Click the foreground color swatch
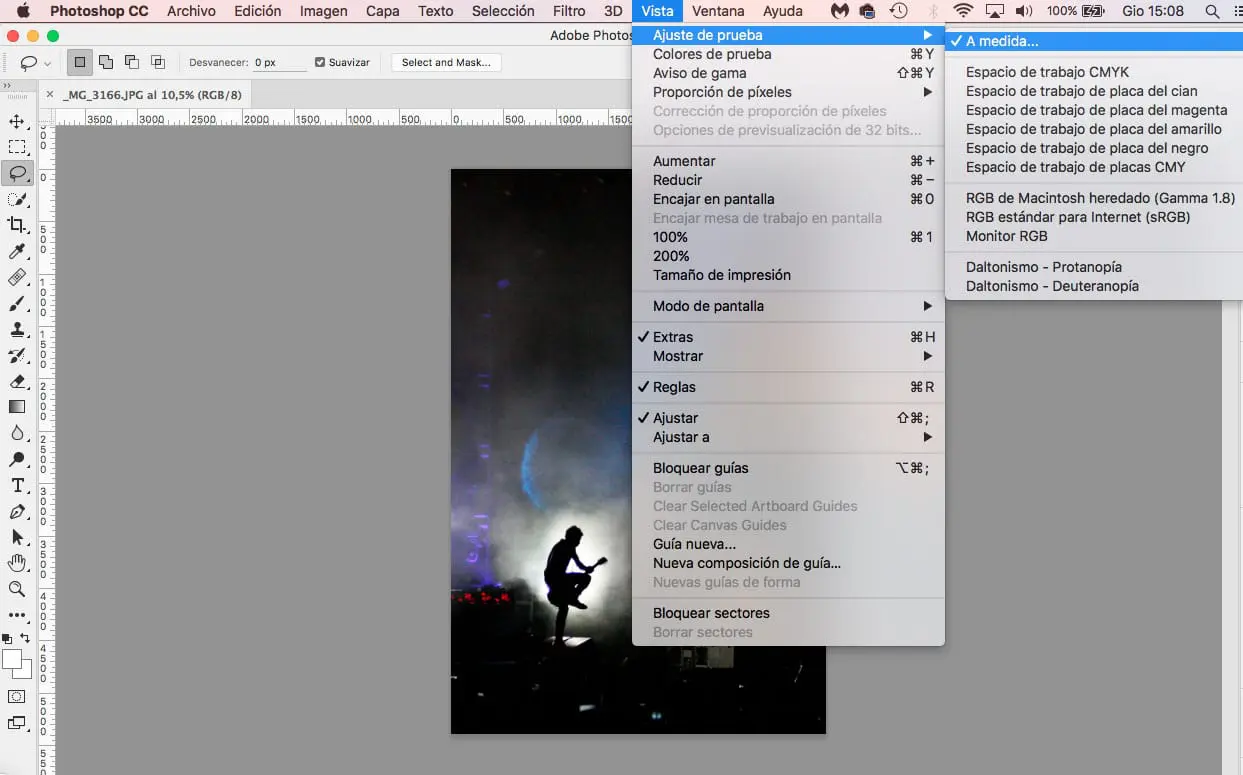The width and height of the screenshot is (1243, 775). [x=13, y=660]
